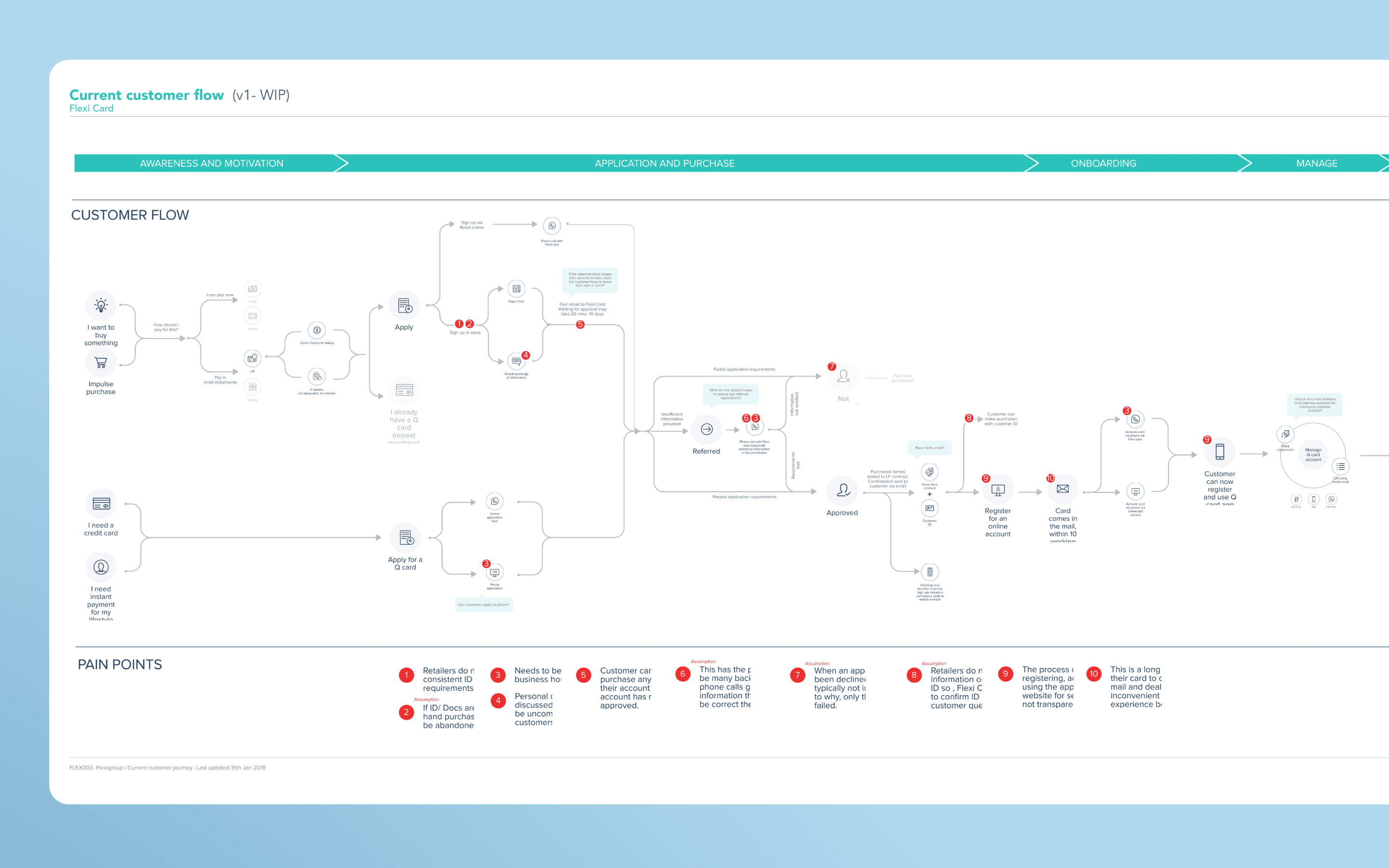This screenshot has width=1389, height=868.
Task: Click the 'CUSTOMER FLOW' section heading
Action: coord(130,215)
